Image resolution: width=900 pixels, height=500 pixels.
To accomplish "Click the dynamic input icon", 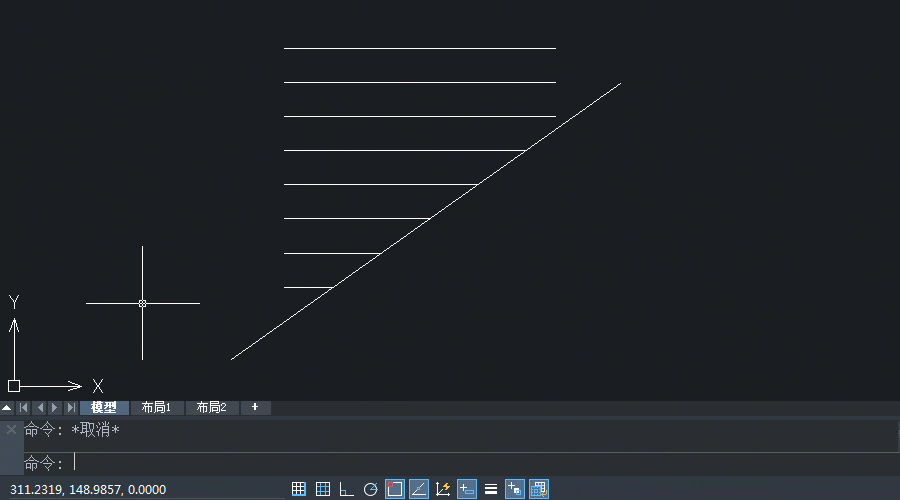I will 467,489.
